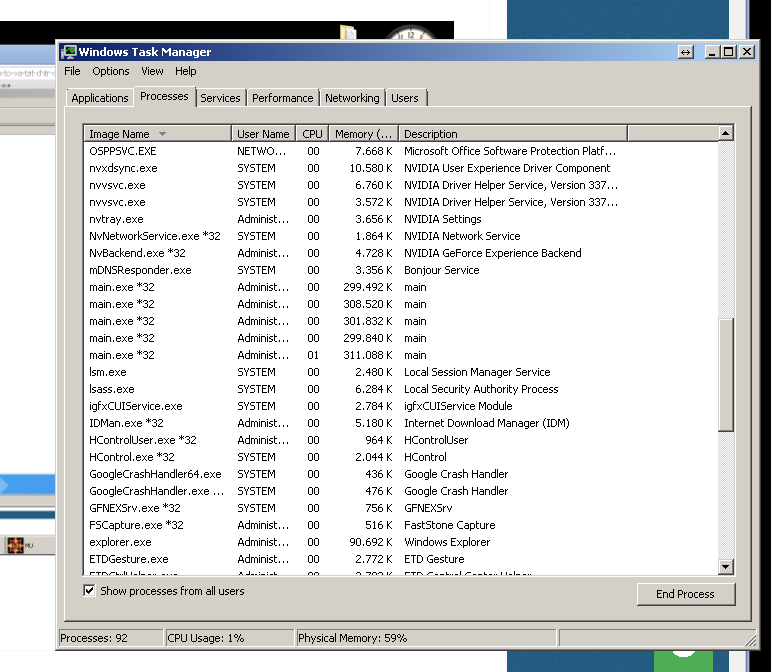This screenshot has width=771, height=672.
Task: Select the nvtray.exe process
Action: (401, 219)
